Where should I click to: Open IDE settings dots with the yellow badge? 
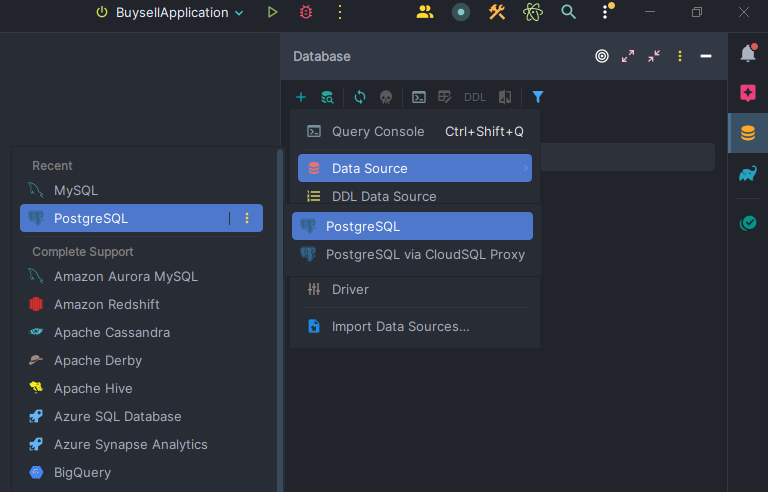coord(607,11)
